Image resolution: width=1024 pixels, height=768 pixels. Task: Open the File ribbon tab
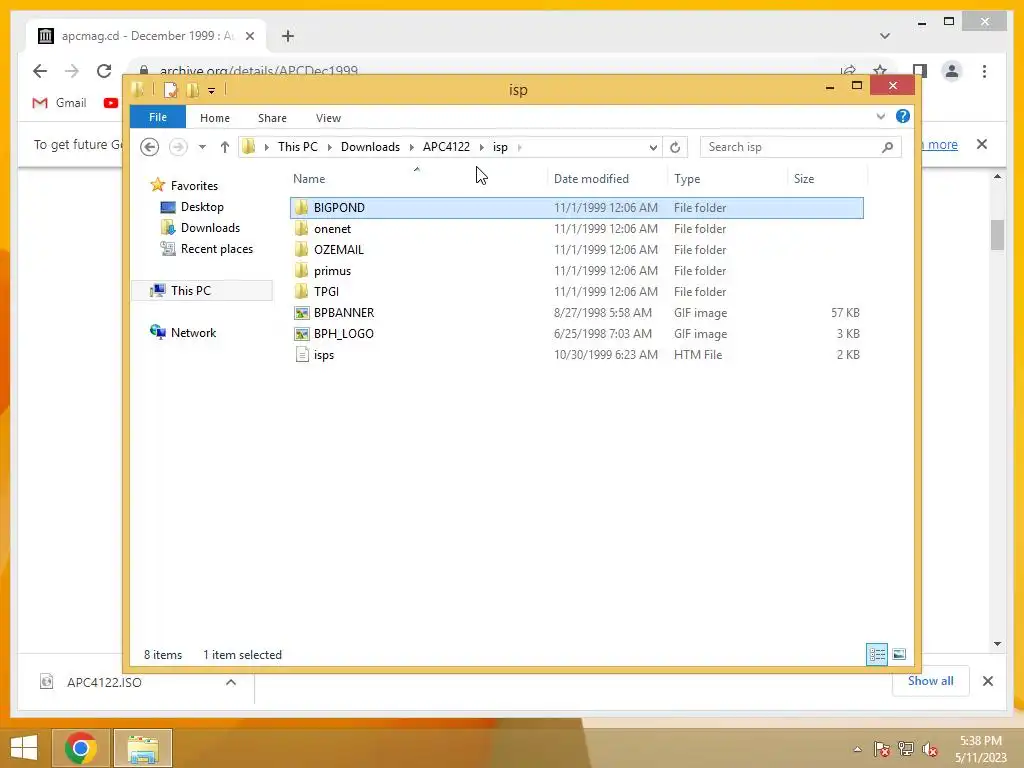click(158, 117)
